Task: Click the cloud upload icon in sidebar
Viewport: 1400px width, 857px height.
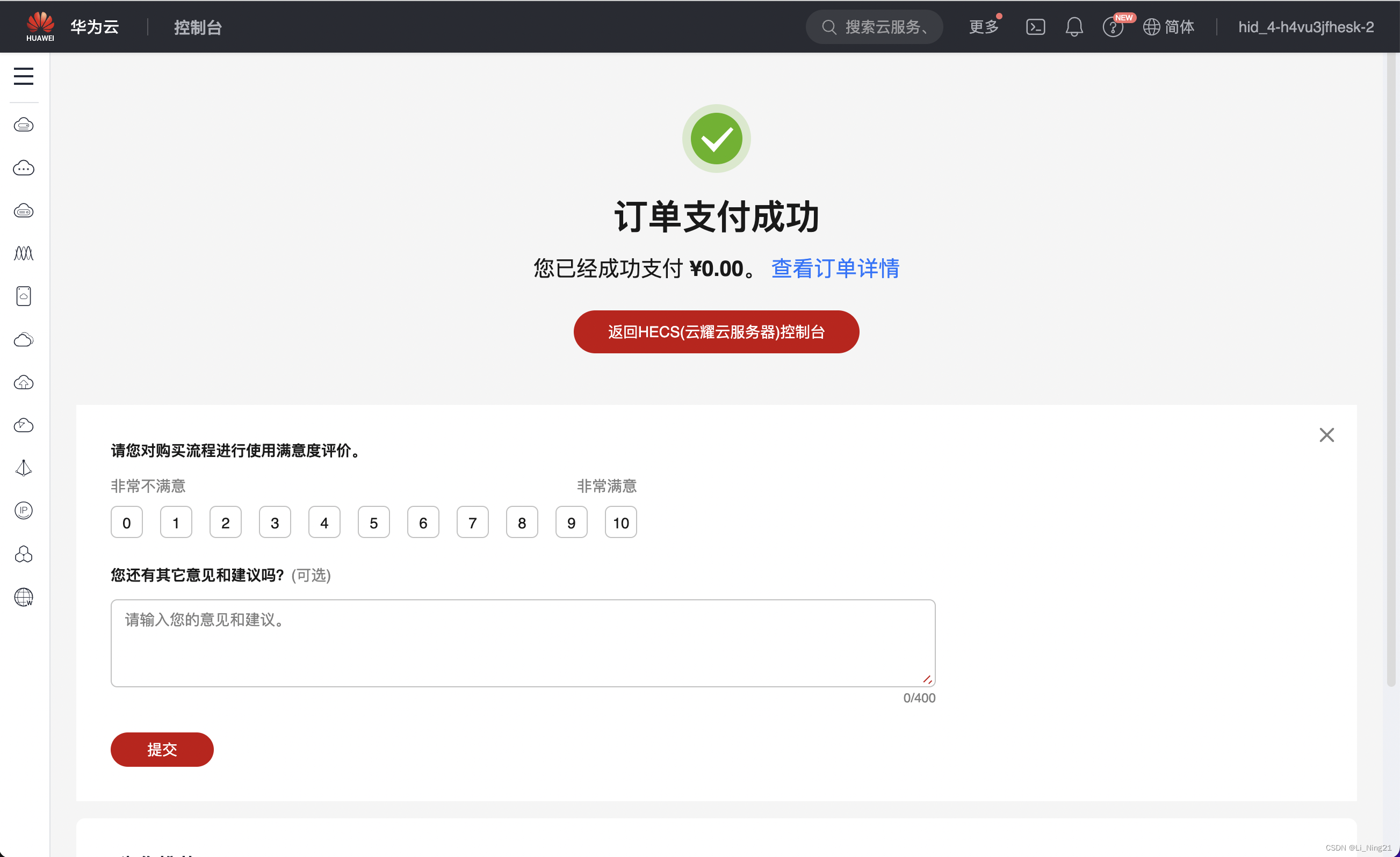Action: [23, 382]
